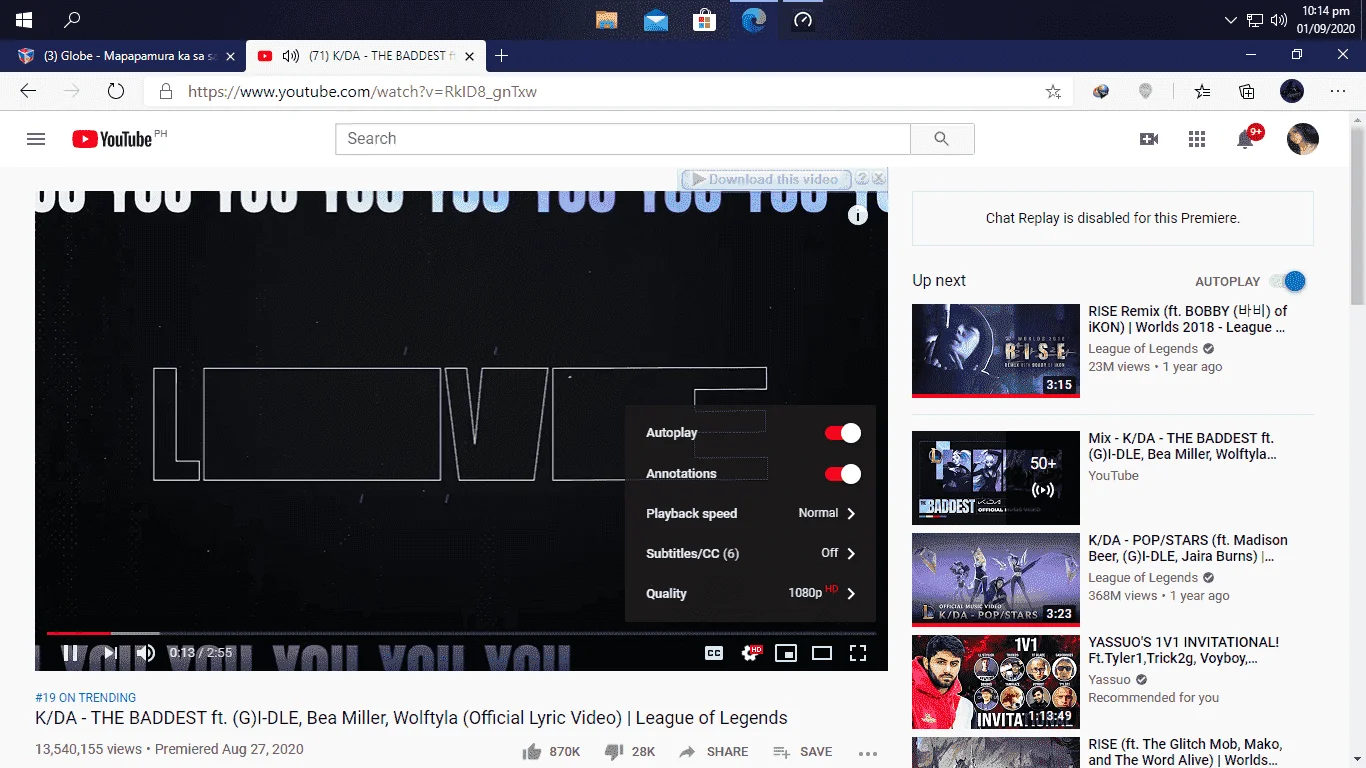Add this page to favorites star
The height and width of the screenshot is (768, 1366).
1053,92
